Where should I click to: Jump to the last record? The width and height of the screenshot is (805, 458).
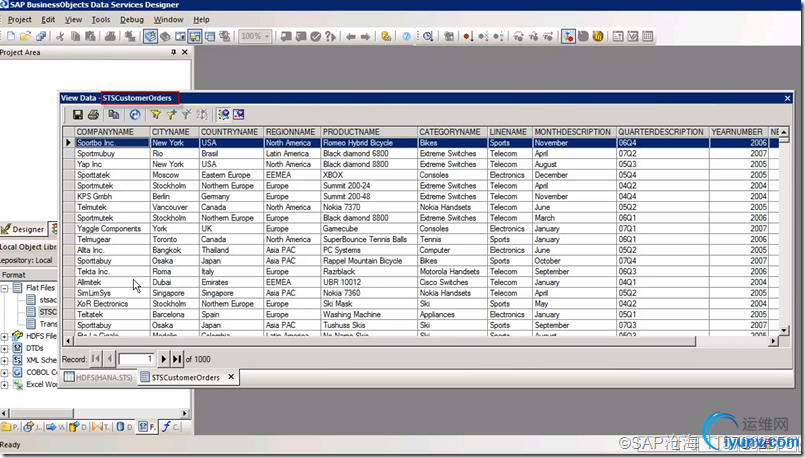177,358
